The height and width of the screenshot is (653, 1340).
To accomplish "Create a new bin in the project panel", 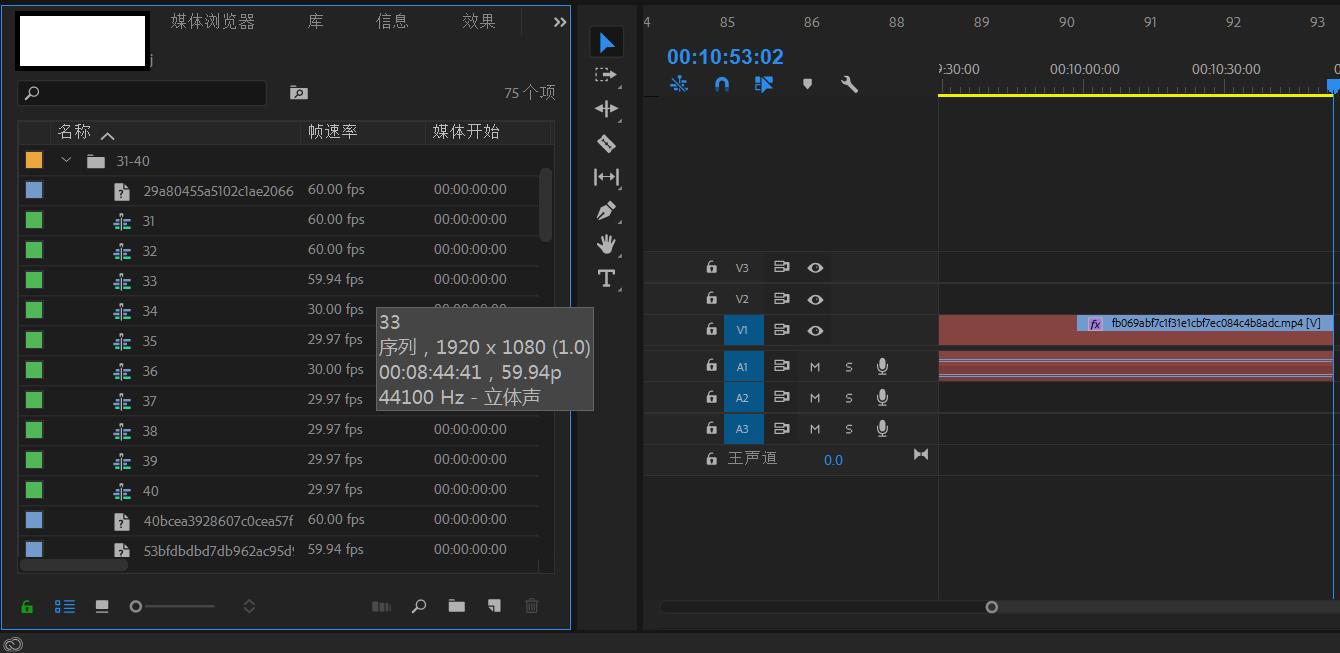I will 456,606.
